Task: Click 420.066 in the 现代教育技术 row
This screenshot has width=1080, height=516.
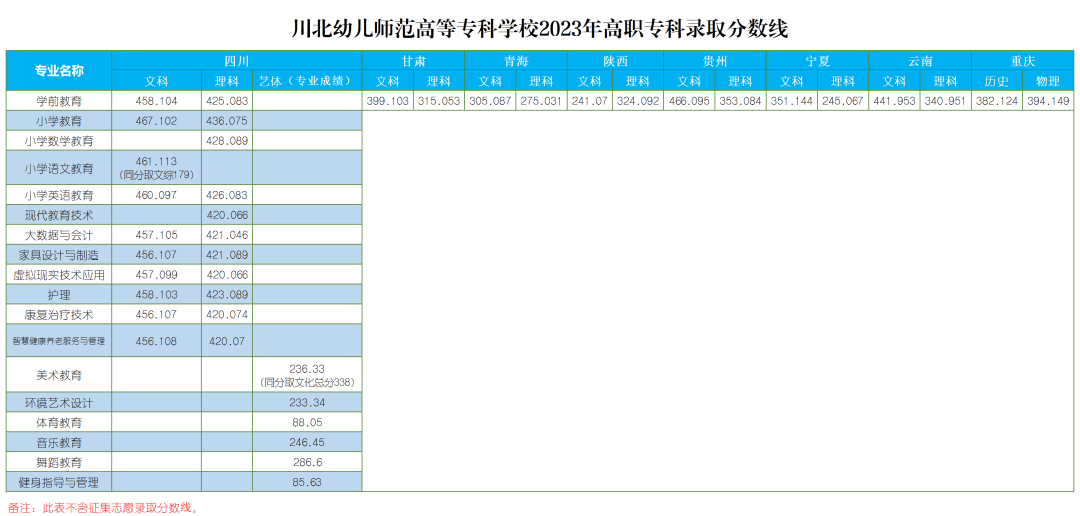Action: click(x=227, y=215)
